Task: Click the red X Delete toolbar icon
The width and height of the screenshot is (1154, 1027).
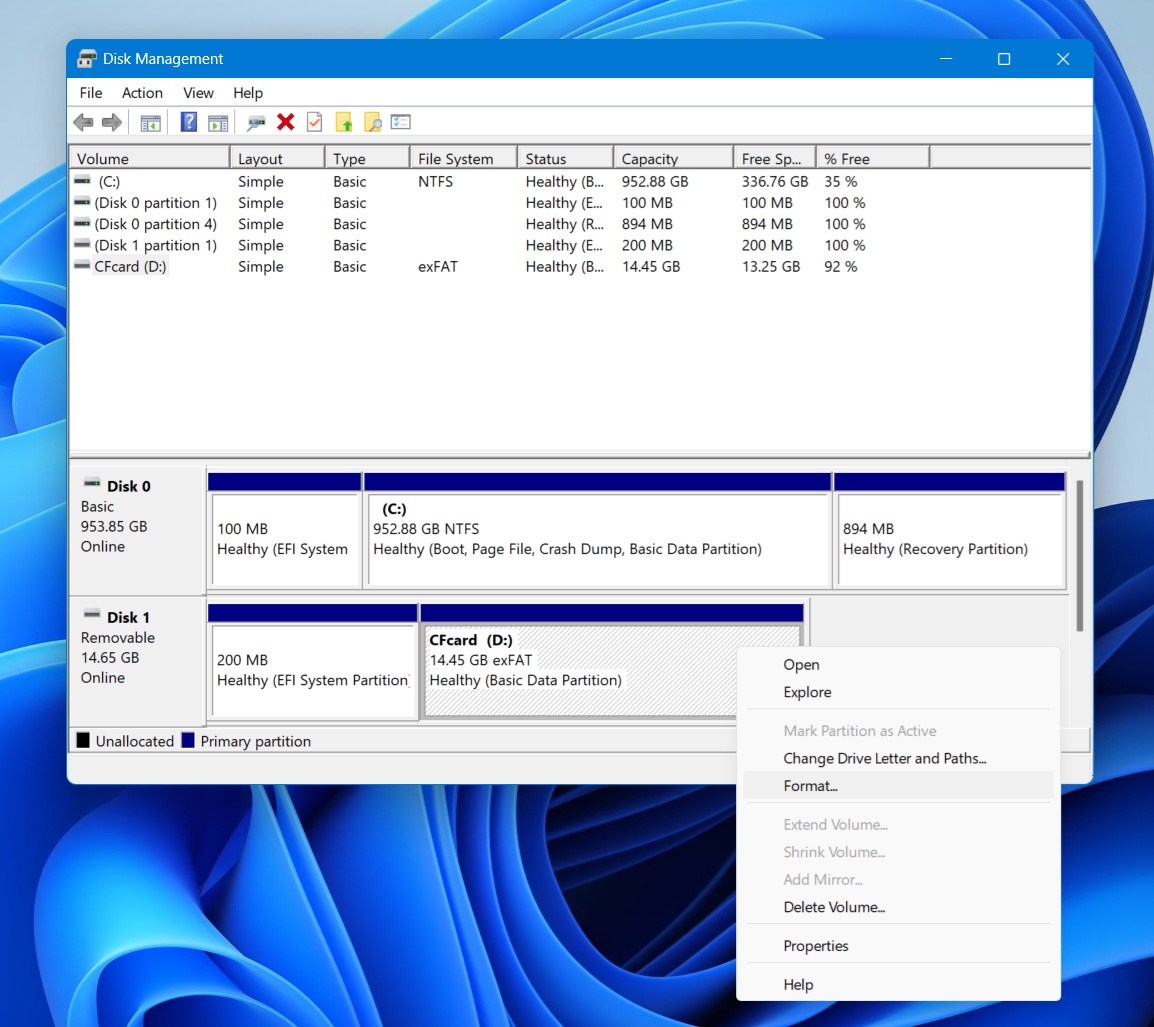Action: 286,122
